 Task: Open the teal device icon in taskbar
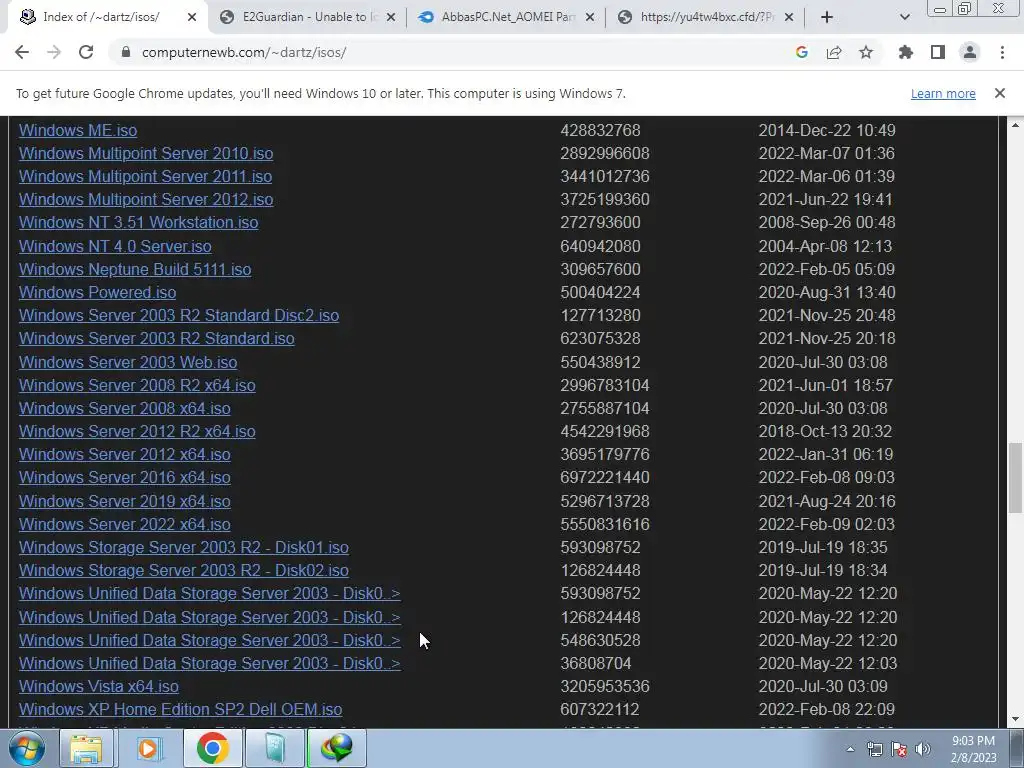(x=275, y=748)
